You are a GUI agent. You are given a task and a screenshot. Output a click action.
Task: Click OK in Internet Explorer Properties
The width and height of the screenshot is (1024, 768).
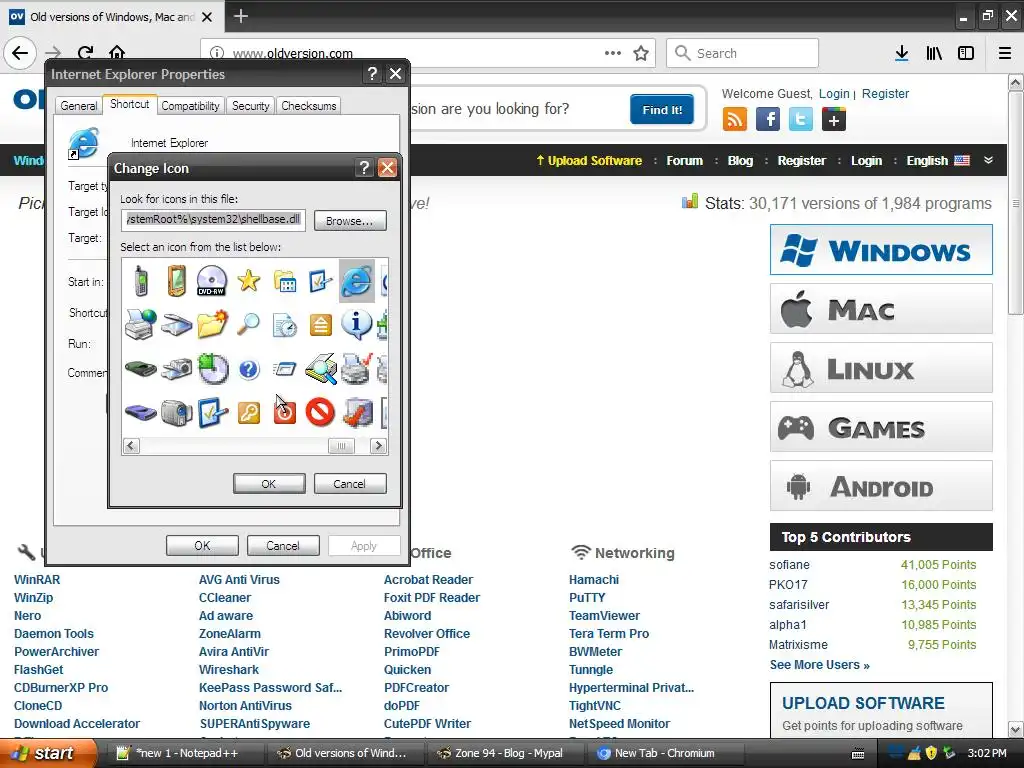pos(202,546)
